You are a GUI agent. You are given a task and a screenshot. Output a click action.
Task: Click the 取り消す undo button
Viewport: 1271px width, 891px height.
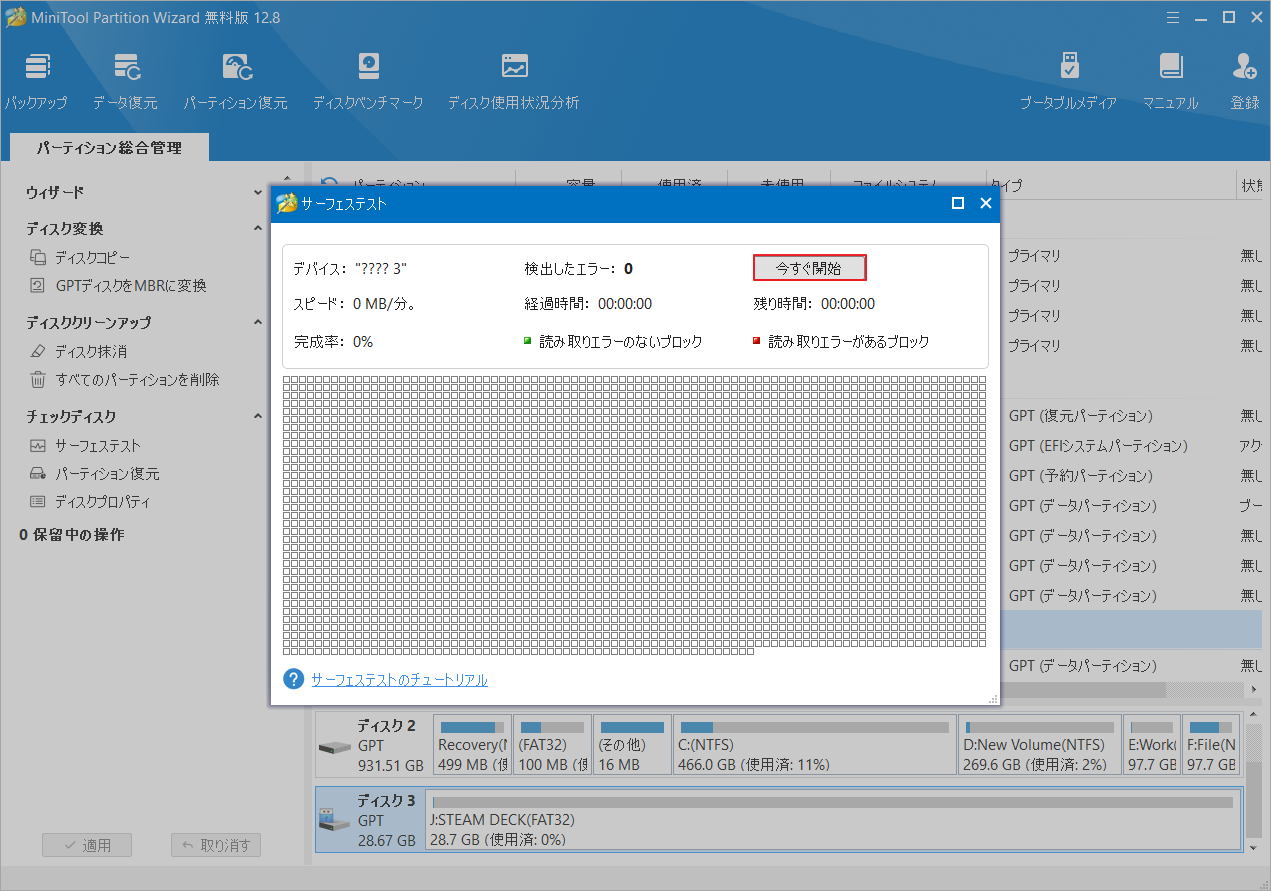216,845
